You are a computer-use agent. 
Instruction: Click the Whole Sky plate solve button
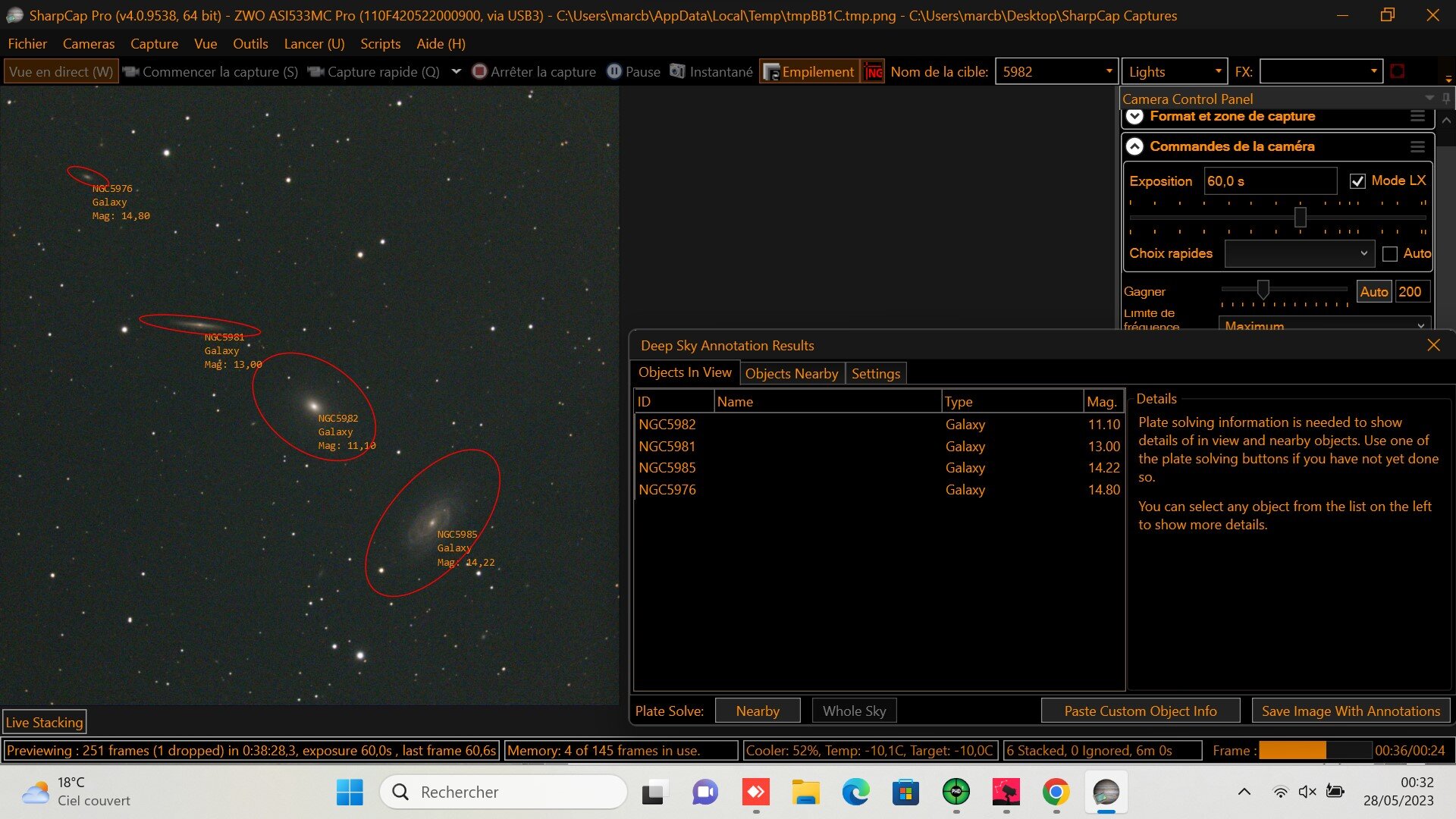854,711
